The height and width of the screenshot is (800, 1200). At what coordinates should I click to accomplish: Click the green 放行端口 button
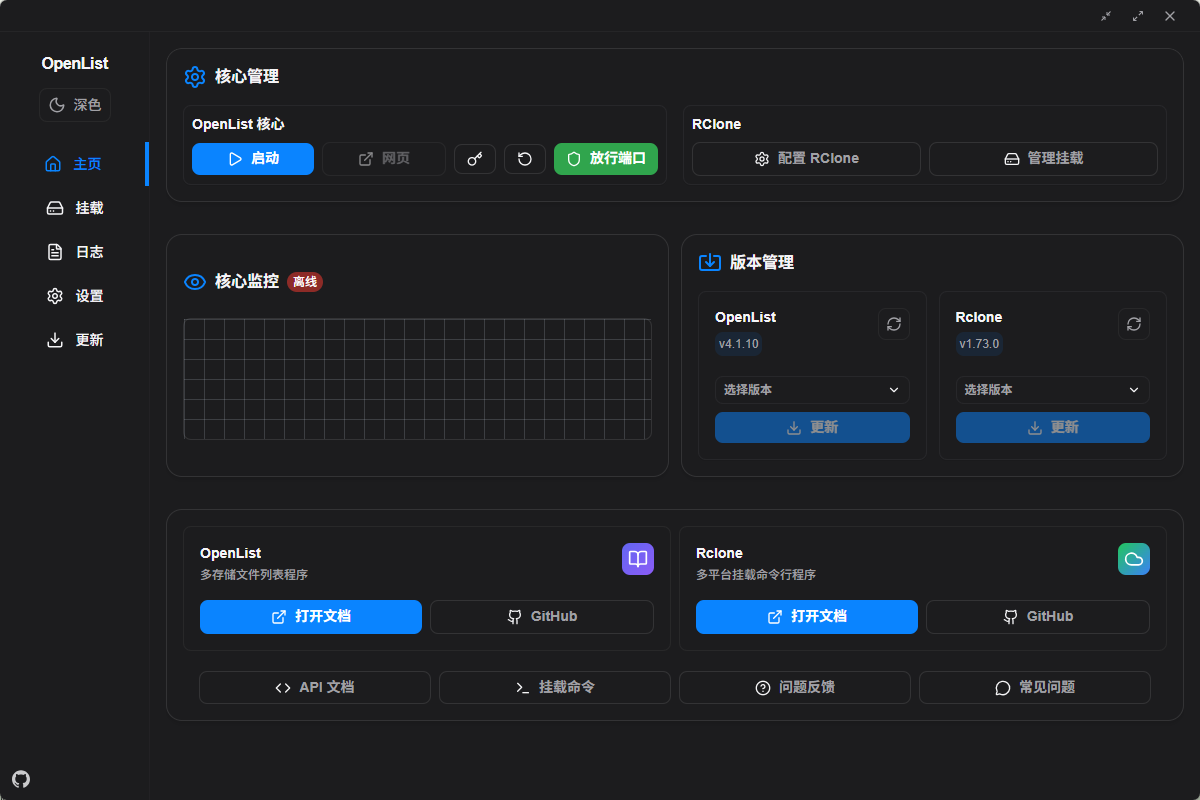click(606, 159)
